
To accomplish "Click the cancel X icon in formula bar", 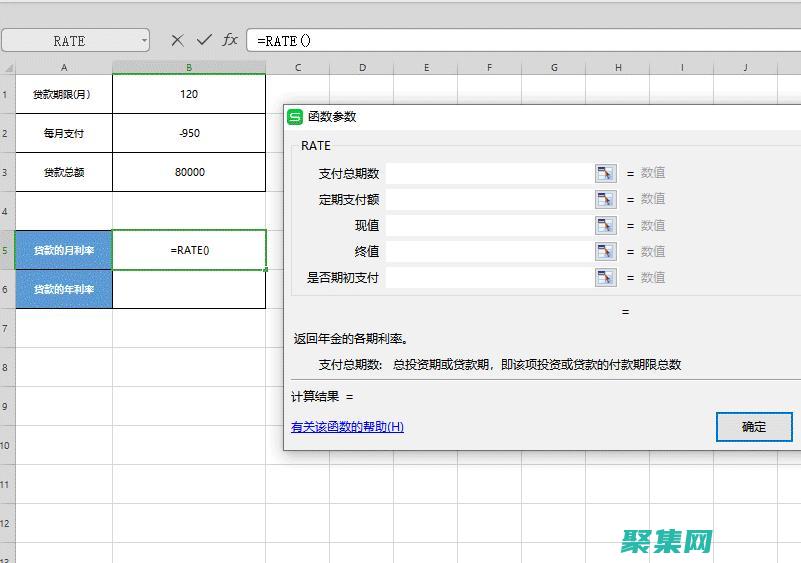I will click(x=177, y=40).
